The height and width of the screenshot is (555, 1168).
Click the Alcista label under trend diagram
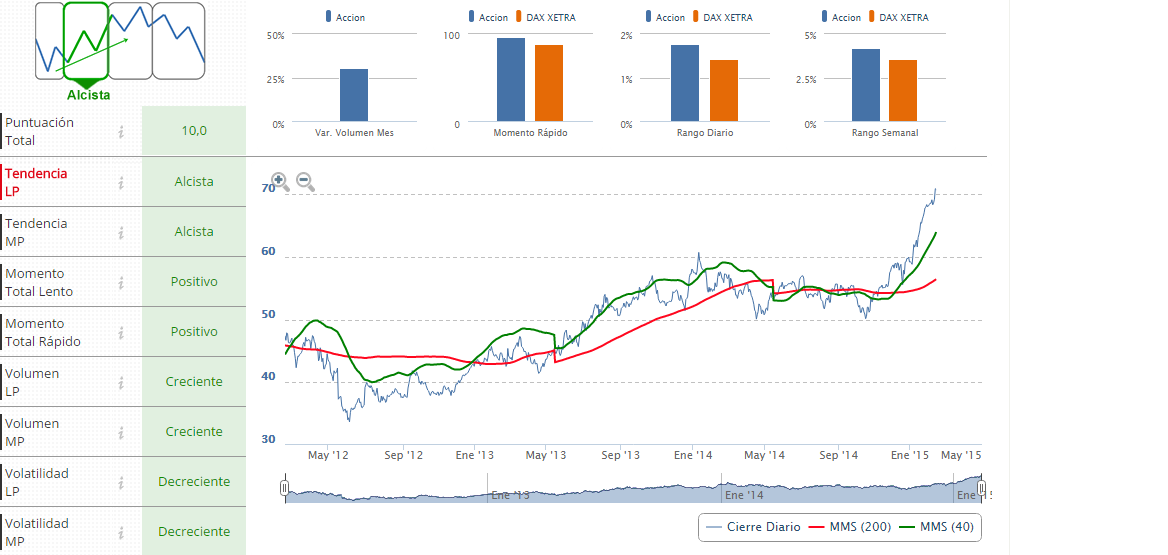pyautogui.click(x=89, y=95)
